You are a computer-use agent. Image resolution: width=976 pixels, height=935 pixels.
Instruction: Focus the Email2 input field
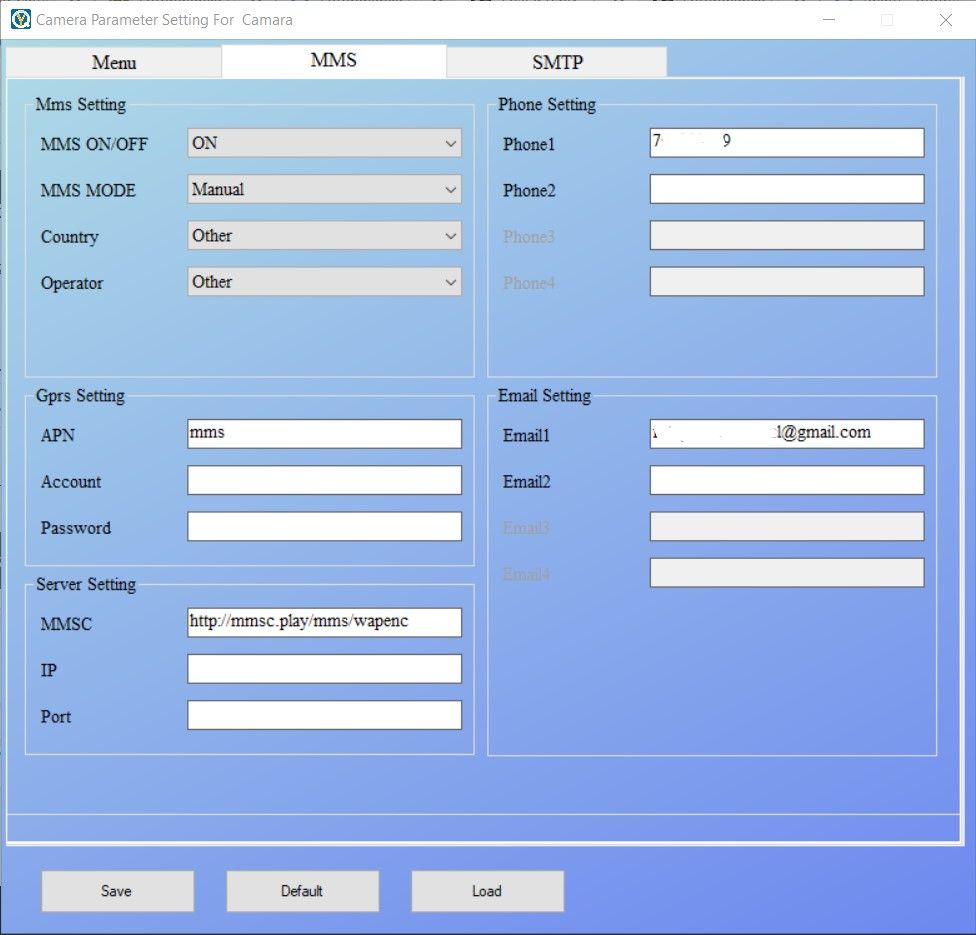[787, 480]
